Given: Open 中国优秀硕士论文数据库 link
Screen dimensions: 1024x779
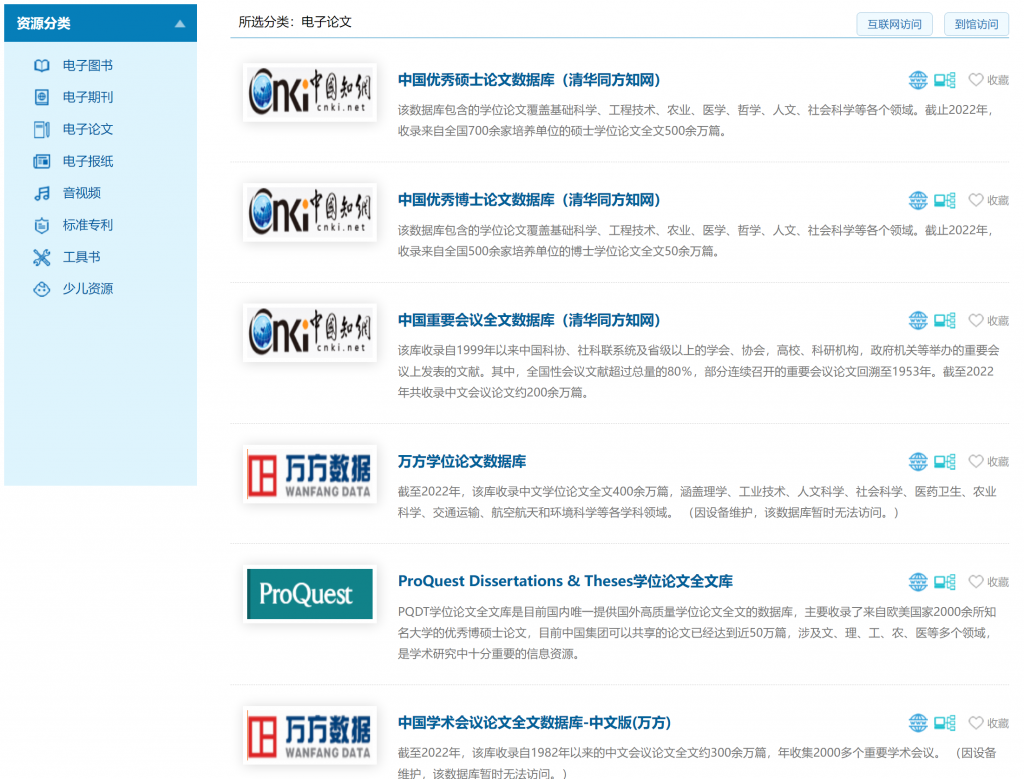Looking at the screenshot, I should 529,80.
